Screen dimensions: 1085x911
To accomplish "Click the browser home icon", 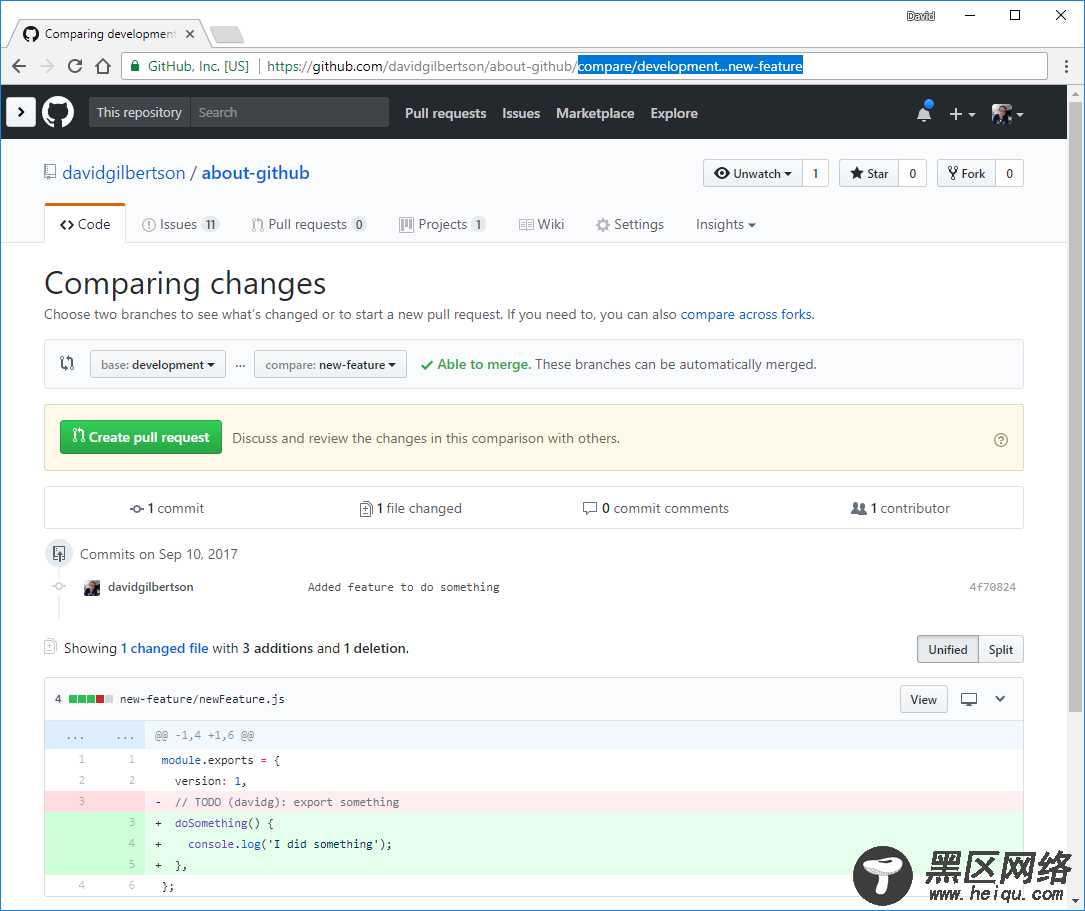I will coord(103,66).
